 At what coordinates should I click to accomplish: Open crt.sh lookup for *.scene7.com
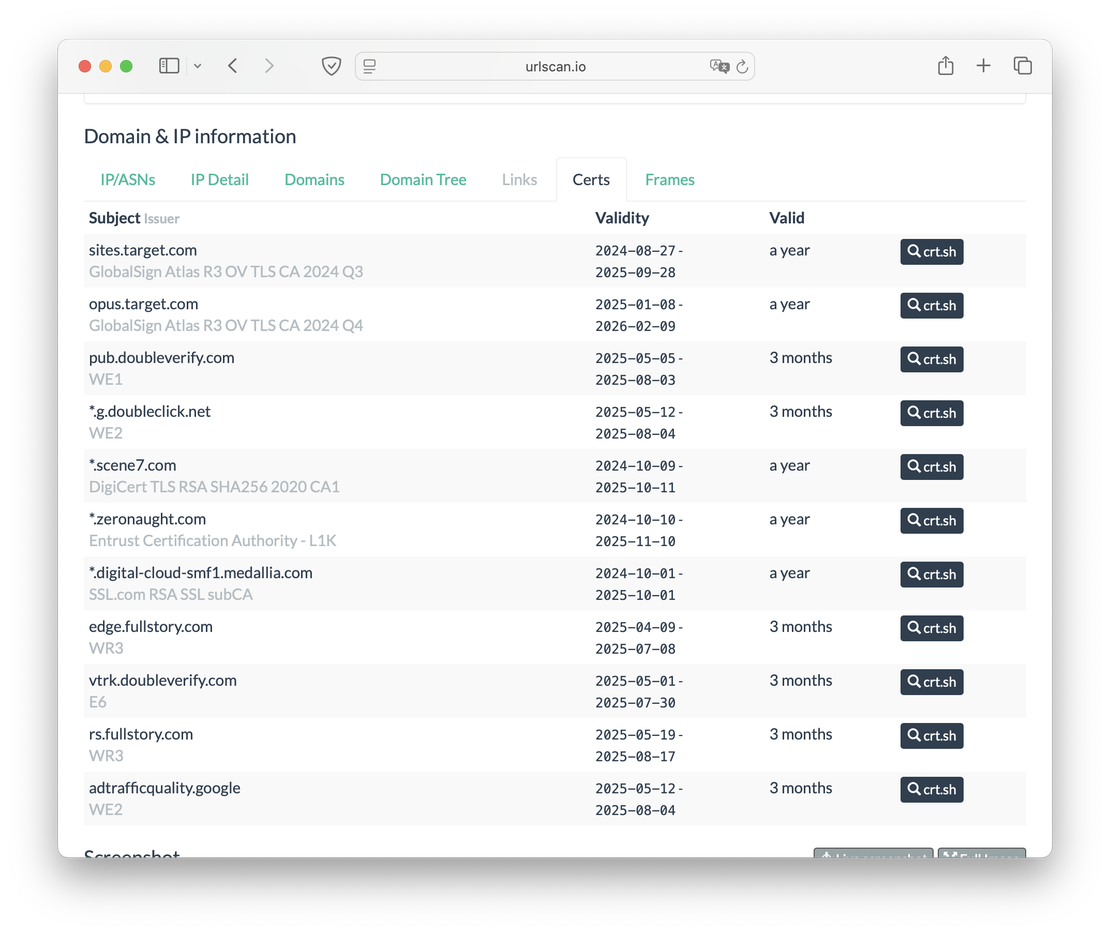point(931,467)
